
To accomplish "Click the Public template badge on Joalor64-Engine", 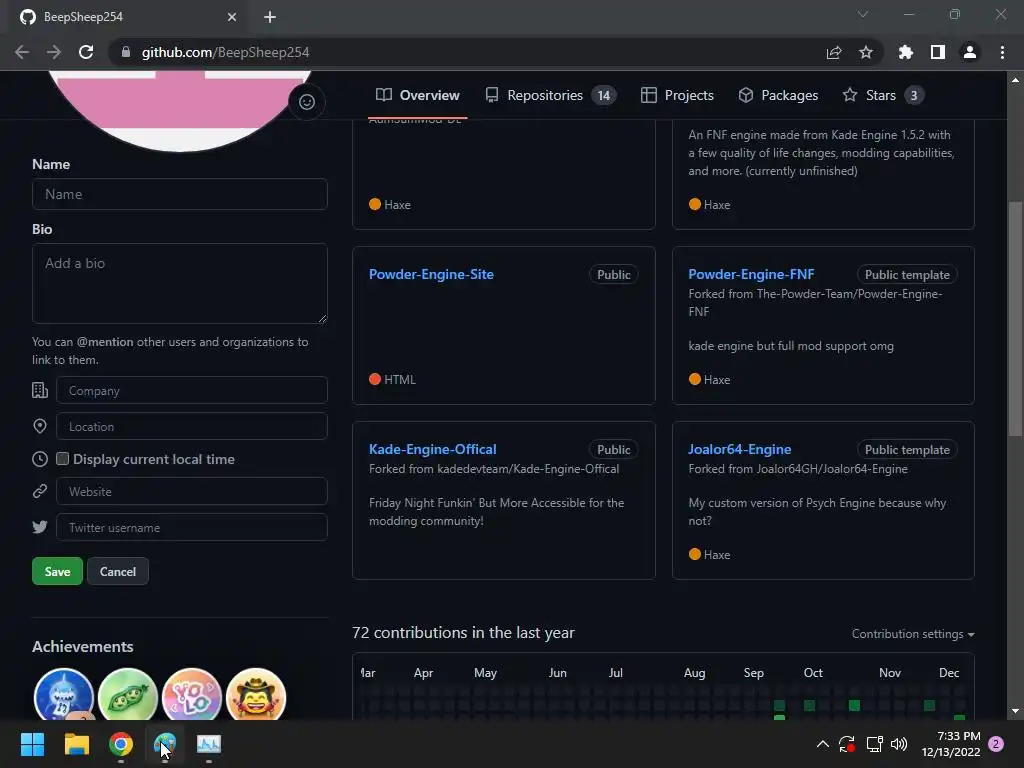I will tap(907, 449).
